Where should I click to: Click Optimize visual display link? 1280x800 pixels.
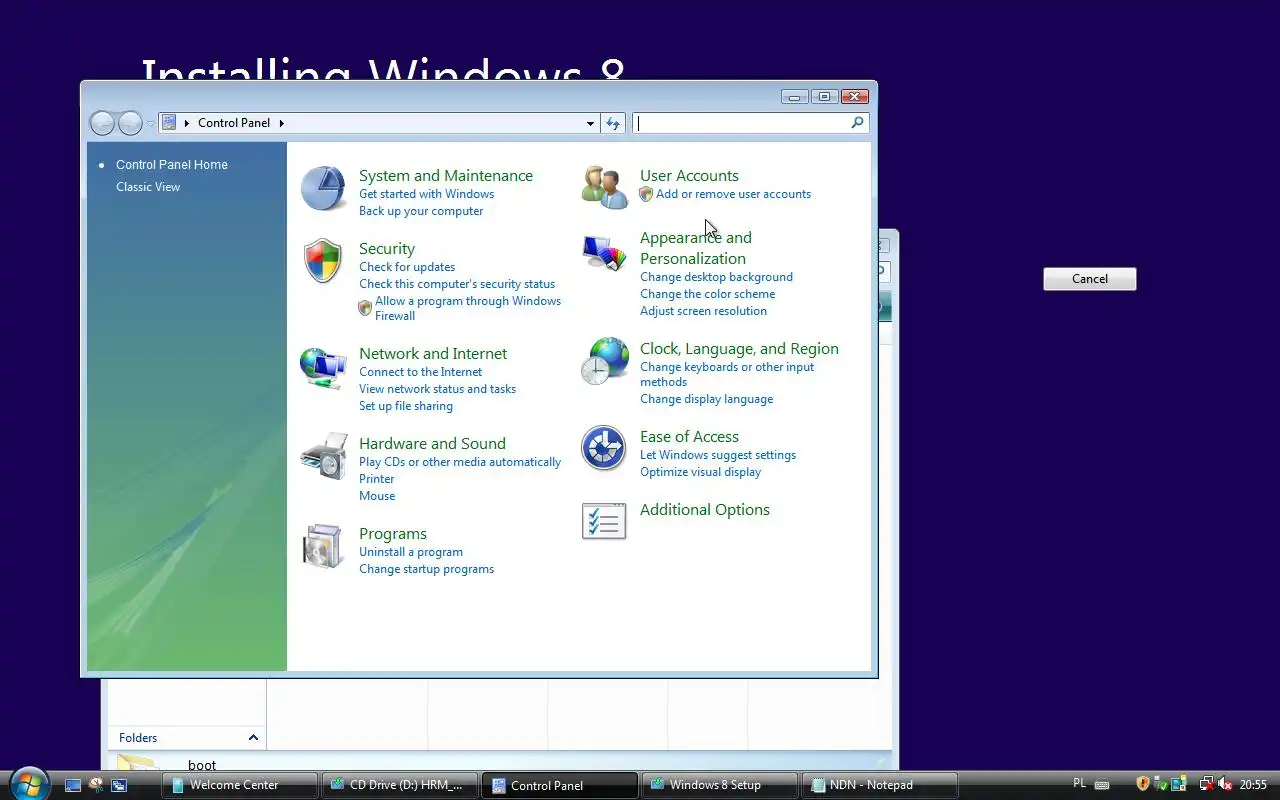point(701,472)
